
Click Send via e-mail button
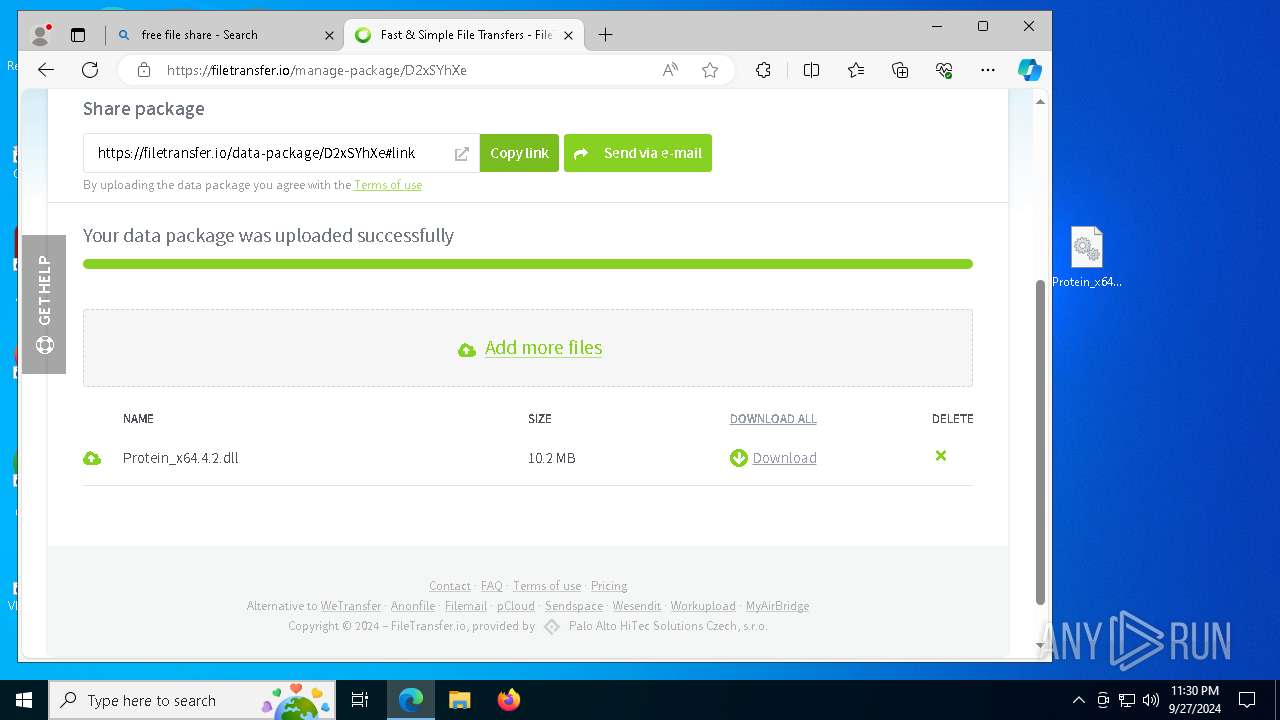point(638,153)
